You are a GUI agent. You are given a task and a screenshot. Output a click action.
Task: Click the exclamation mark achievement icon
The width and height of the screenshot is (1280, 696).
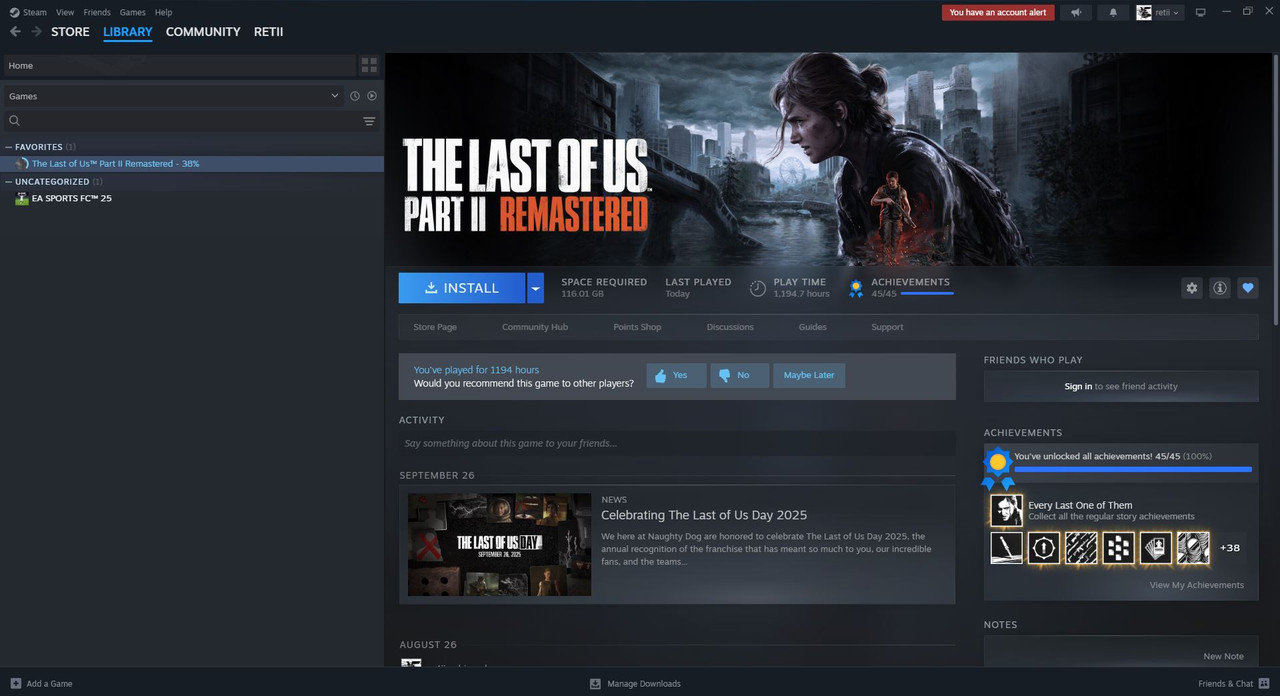coord(1044,547)
